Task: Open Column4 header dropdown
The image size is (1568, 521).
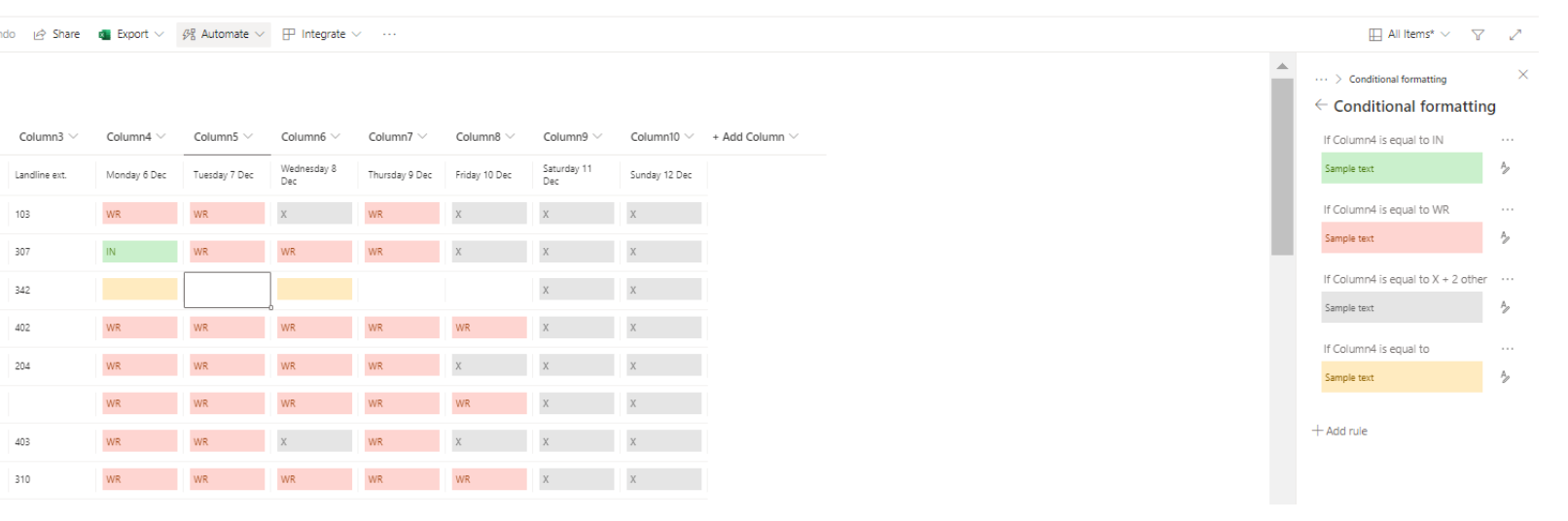Action: click(136, 137)
